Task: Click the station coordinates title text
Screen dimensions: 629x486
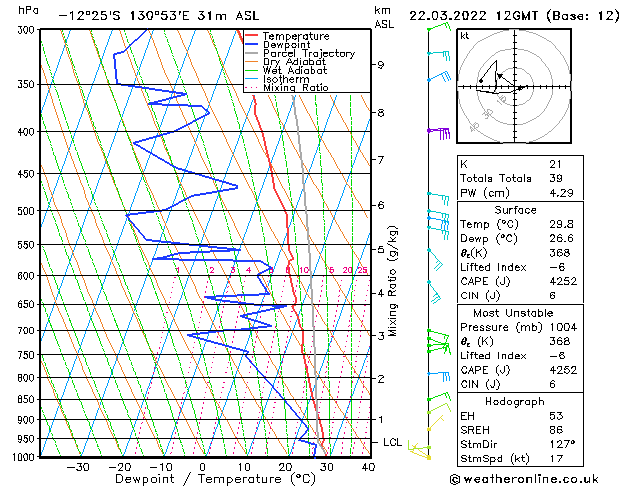Action: pos(159,16)
